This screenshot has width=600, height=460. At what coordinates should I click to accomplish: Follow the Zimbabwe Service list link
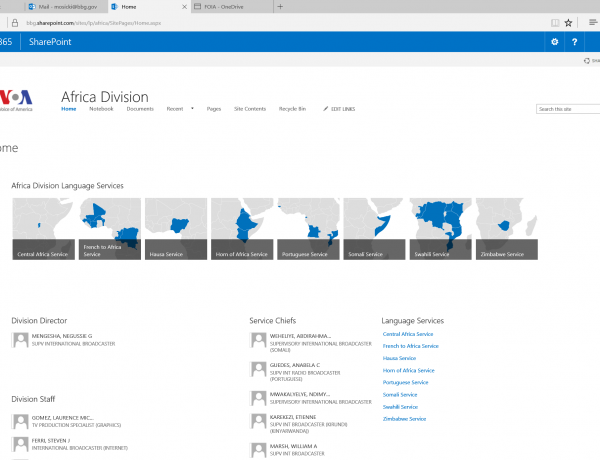404,419
